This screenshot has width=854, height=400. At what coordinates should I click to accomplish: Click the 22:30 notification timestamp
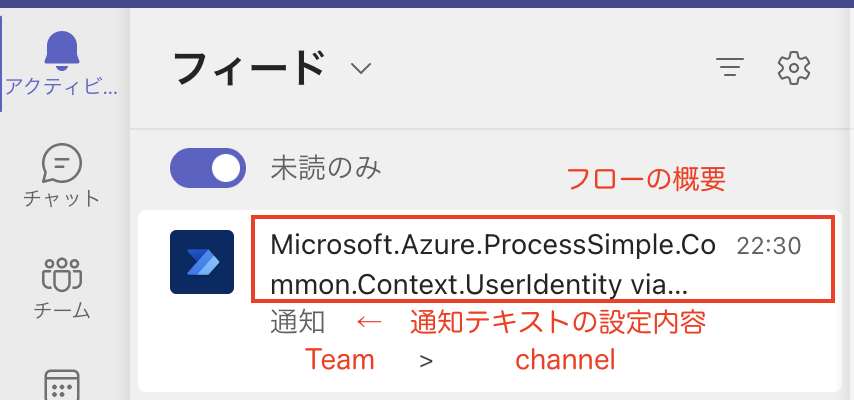[769, 246]
